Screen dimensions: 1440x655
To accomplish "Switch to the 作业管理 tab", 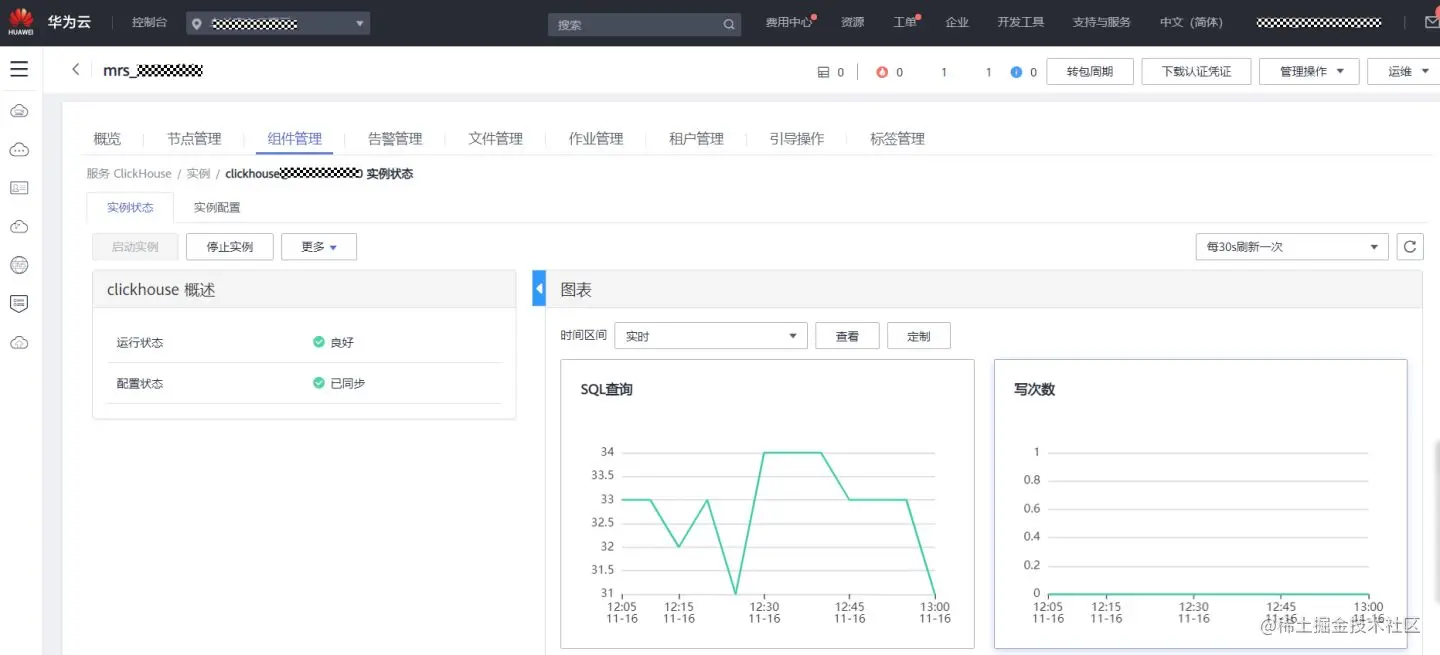I will click(x=596, y=139).
